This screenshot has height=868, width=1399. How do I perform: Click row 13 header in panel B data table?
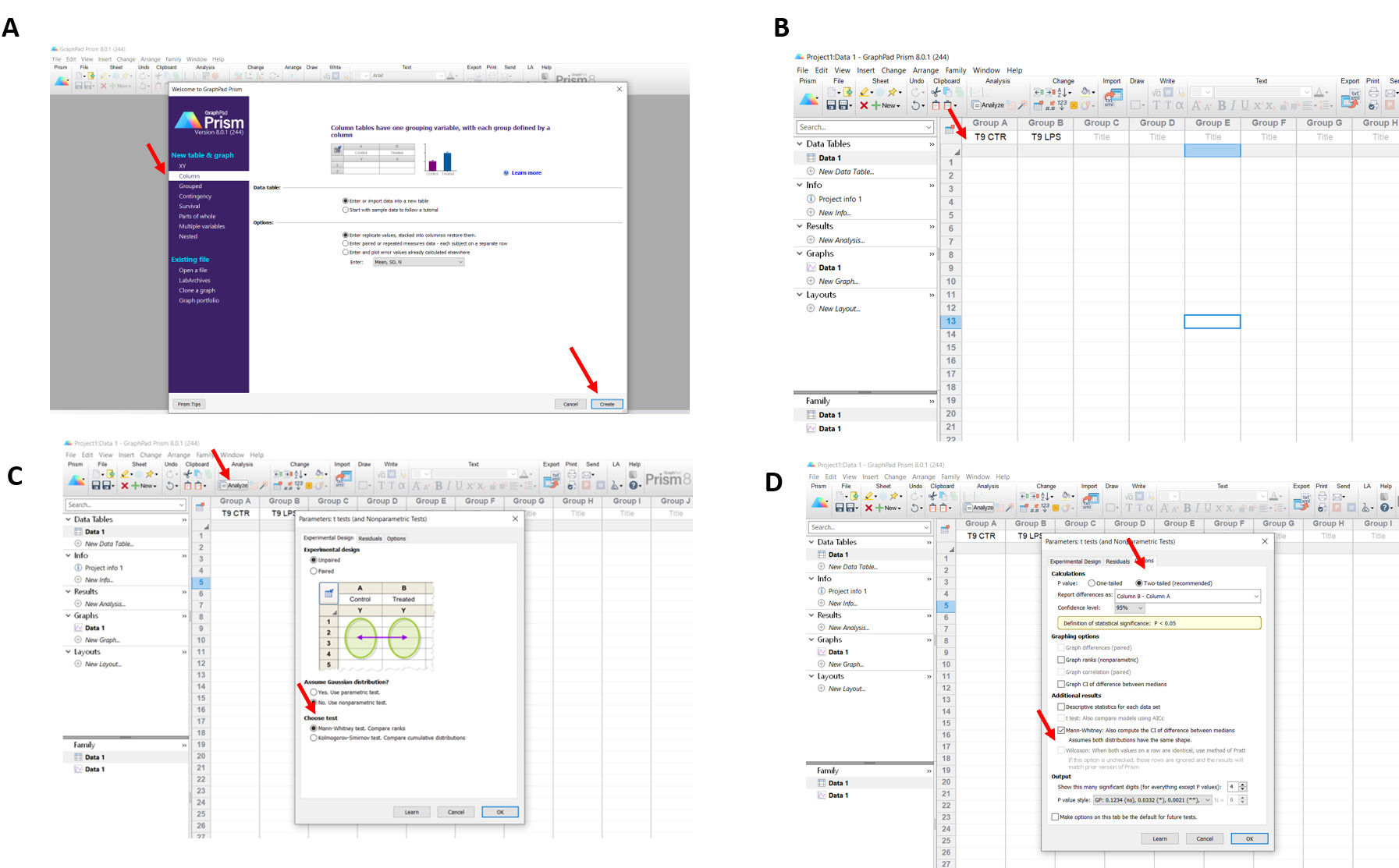pyautogui.click(x=951, y=321)
